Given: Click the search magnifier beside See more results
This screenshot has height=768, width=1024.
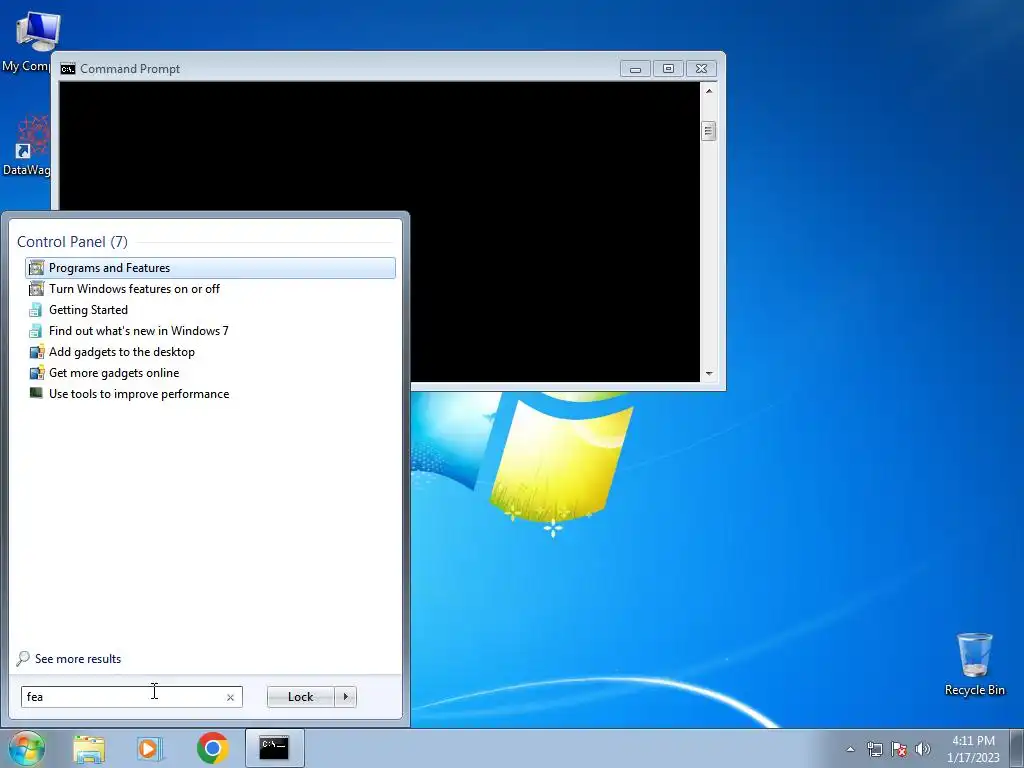Looking at the screenshot, I should [23, 658].
